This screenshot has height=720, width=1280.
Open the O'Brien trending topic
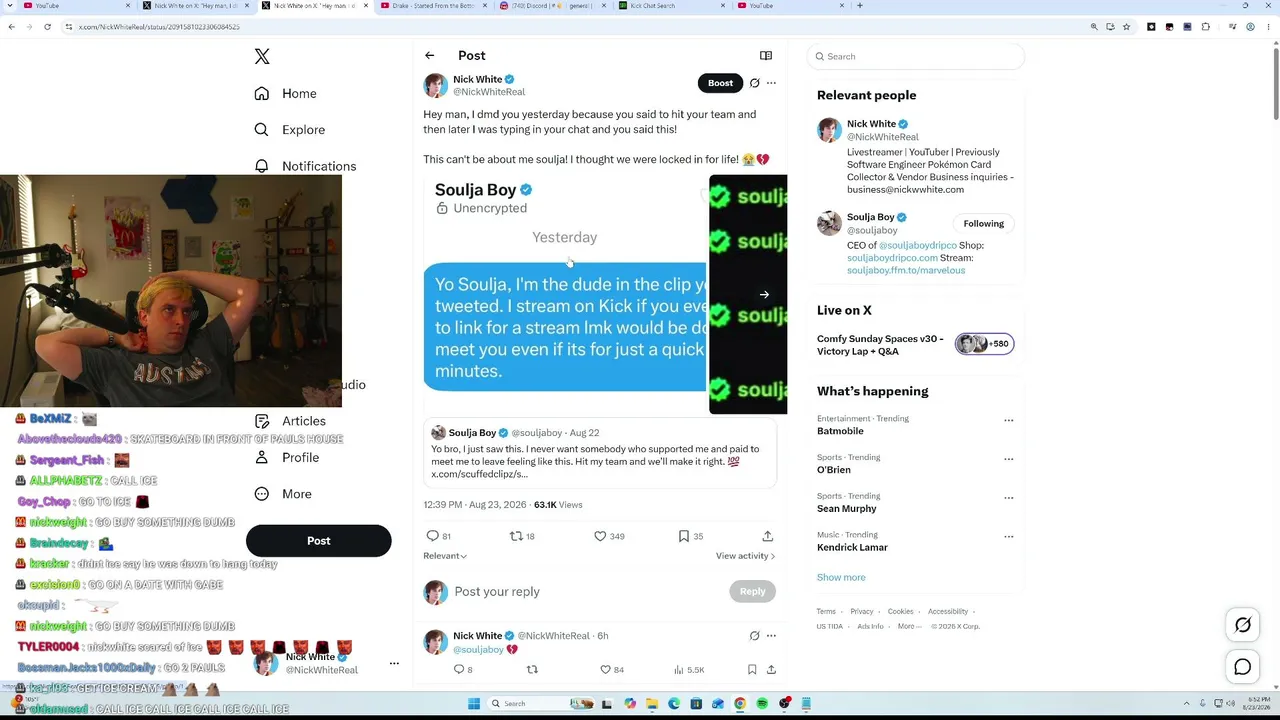pyautogui.click(x=834, y=470)
